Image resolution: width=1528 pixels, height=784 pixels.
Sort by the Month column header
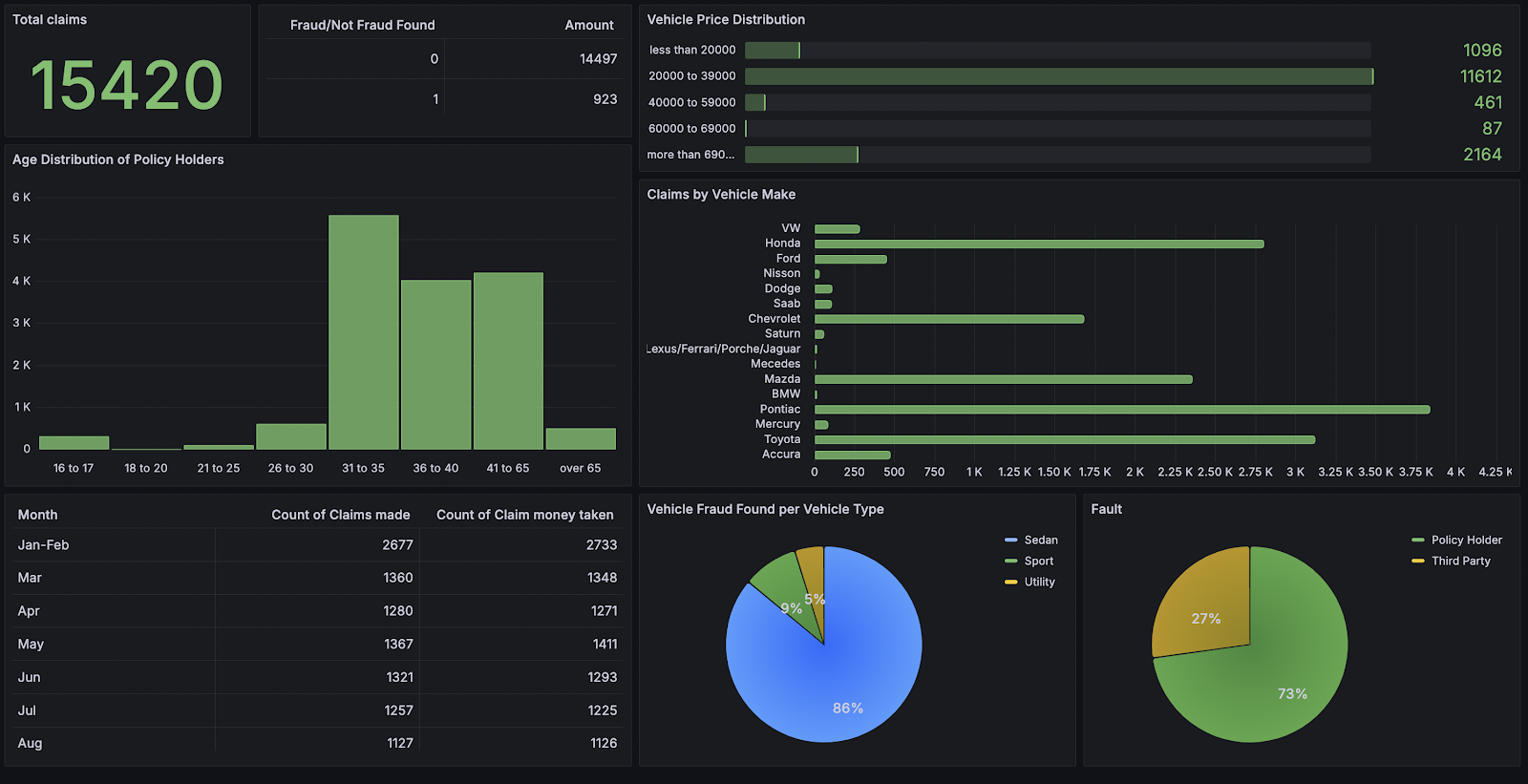[x=37, y=515]
